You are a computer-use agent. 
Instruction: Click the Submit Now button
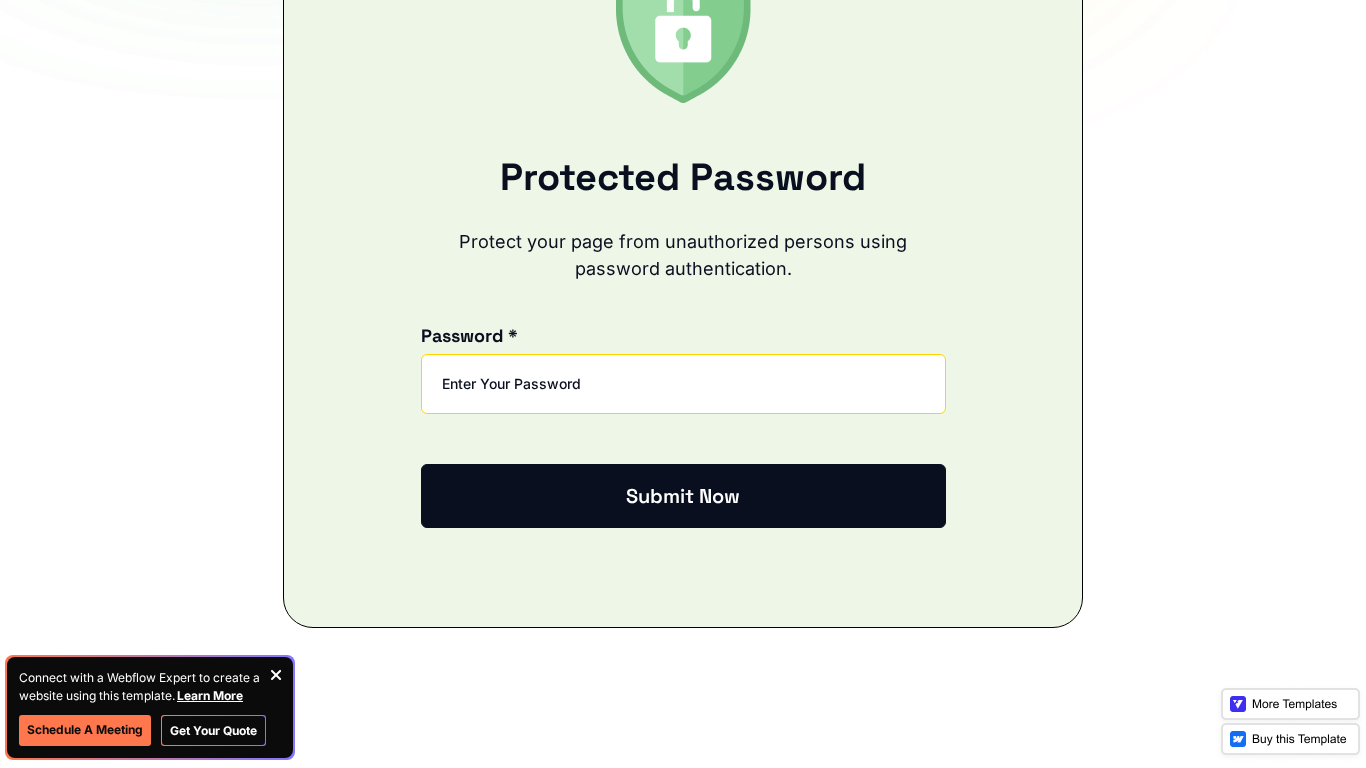683,496
